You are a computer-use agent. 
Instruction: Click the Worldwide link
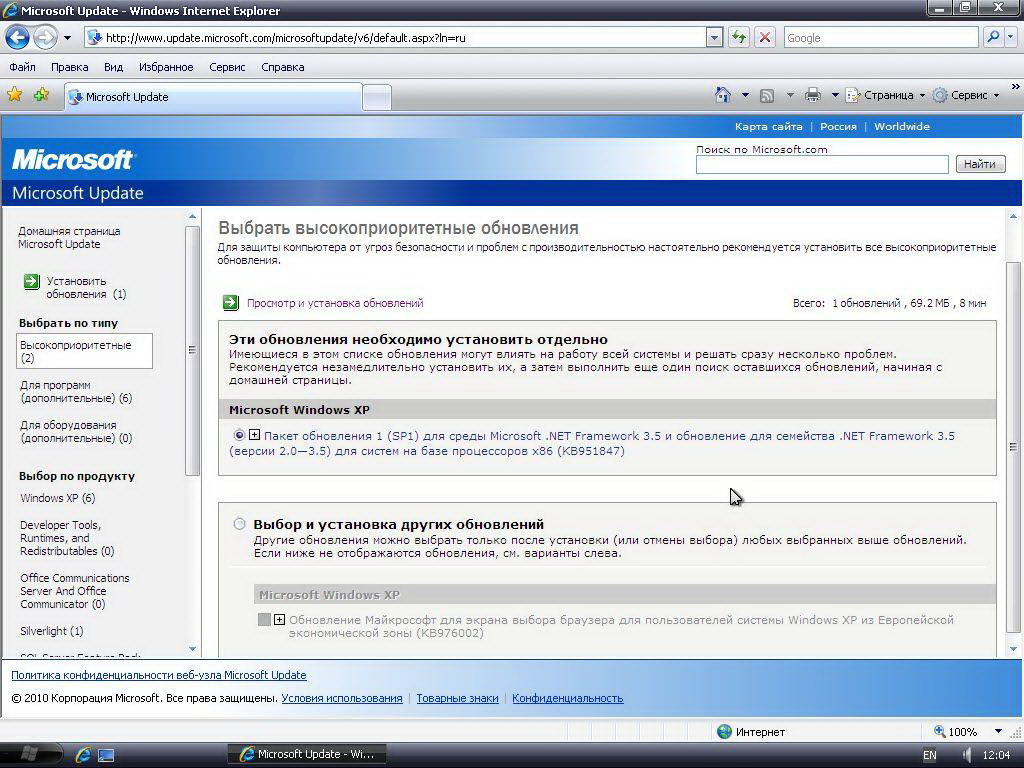coord(902,127)
